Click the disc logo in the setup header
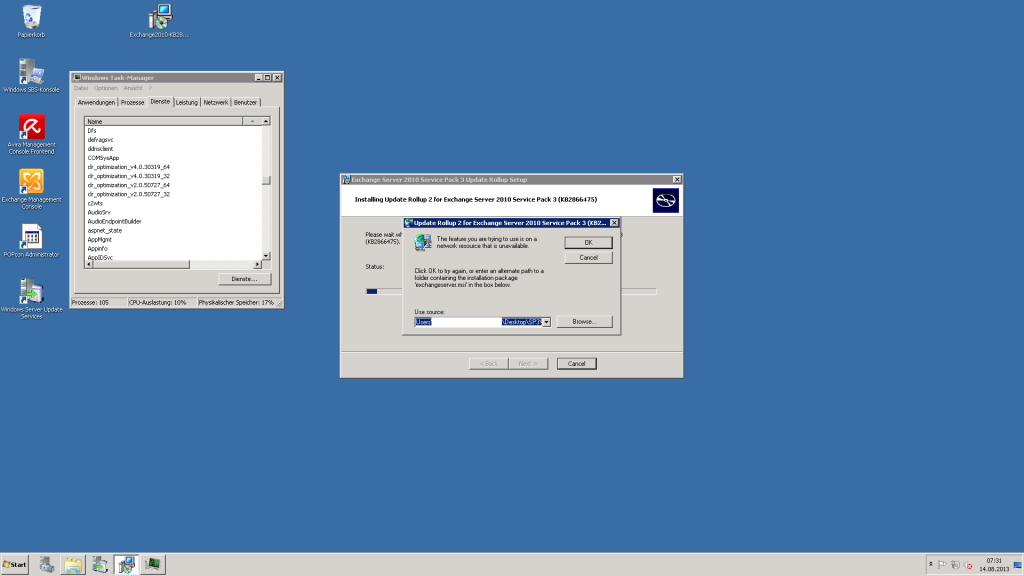The width and height of the screenshot is (1024, 576). 665,200
